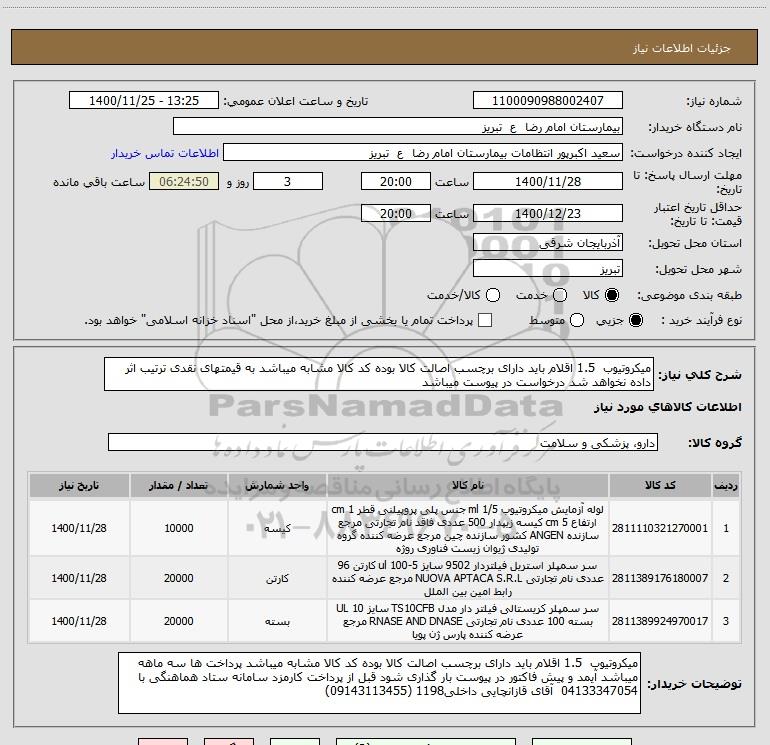The height and width of the screenshot is (745, 770).
Task: Click the response deadline date 1400/11/28 field
Action: [548, 181]
